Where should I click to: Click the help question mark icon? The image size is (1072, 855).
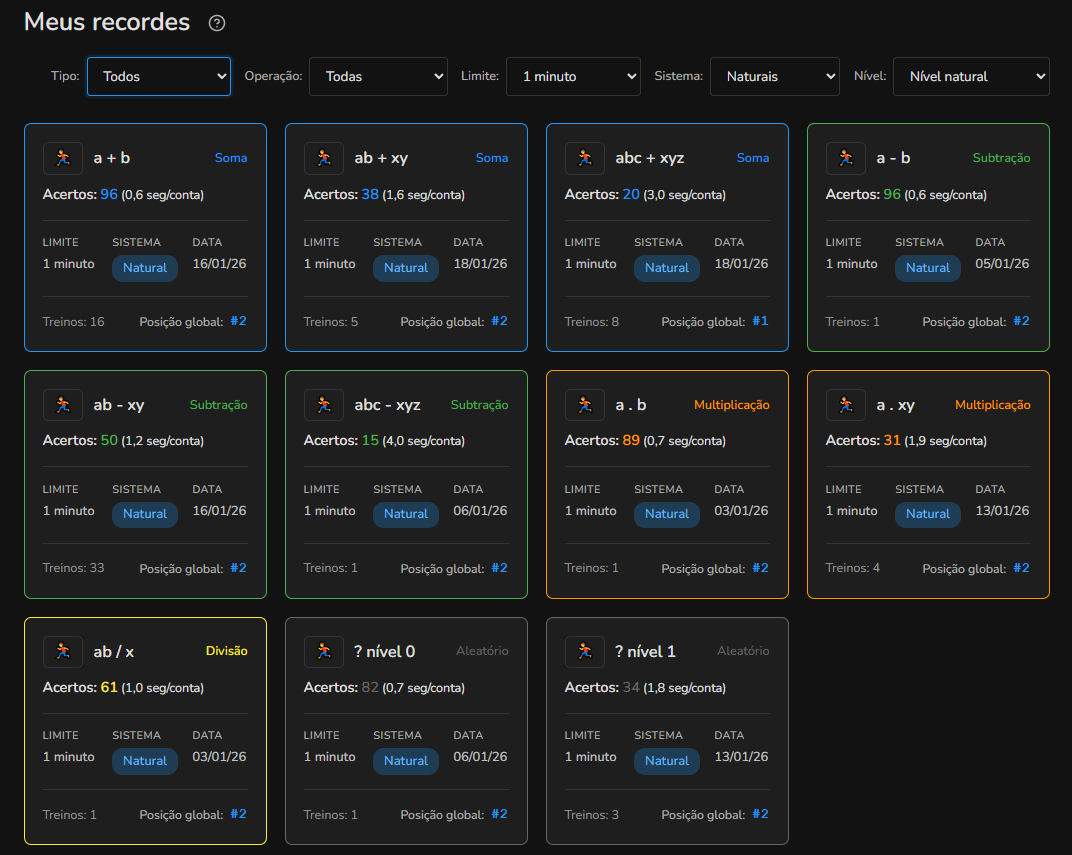[217, 23]
